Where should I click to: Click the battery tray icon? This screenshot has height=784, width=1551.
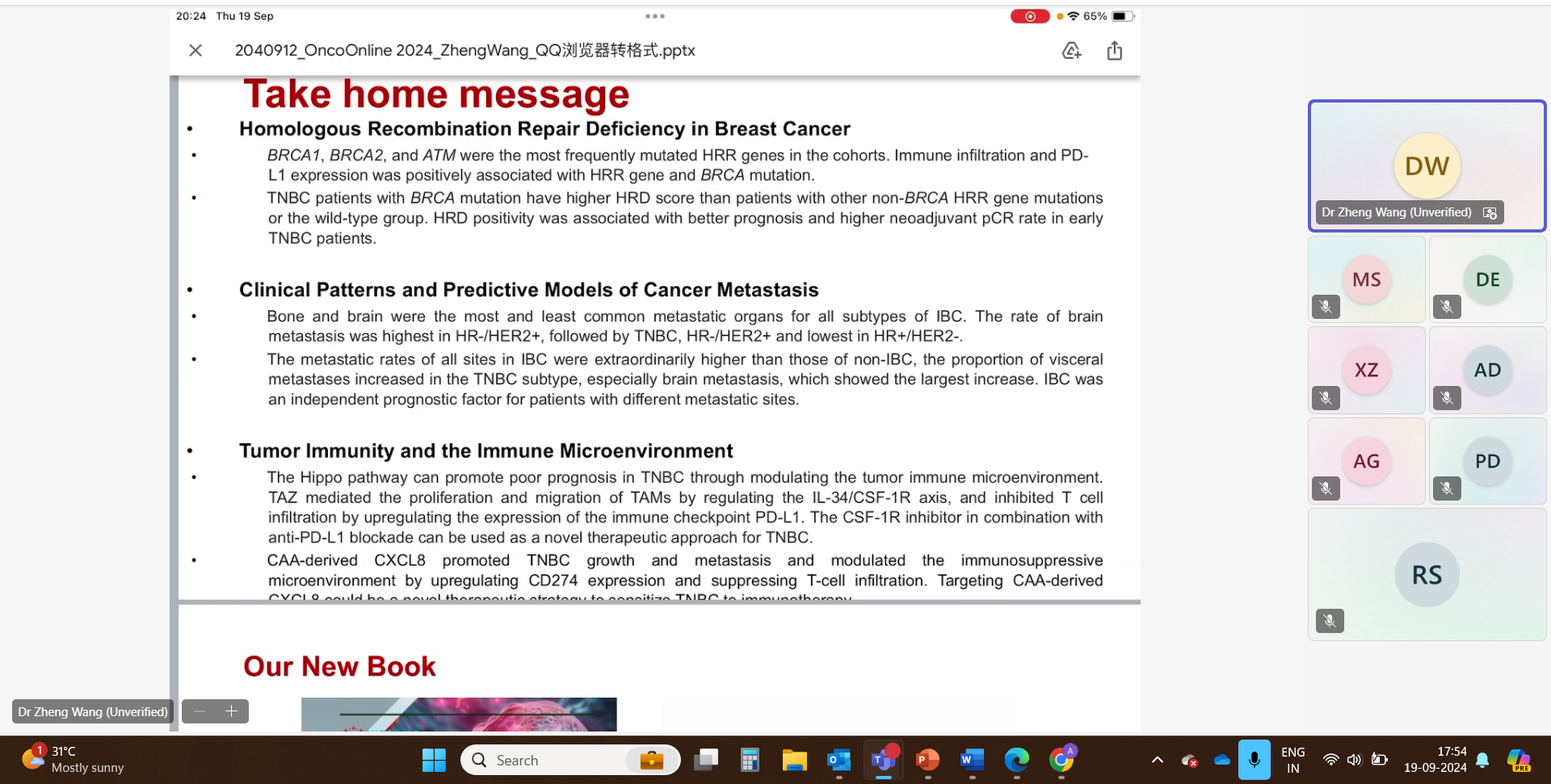click(x=1380, y=760)
